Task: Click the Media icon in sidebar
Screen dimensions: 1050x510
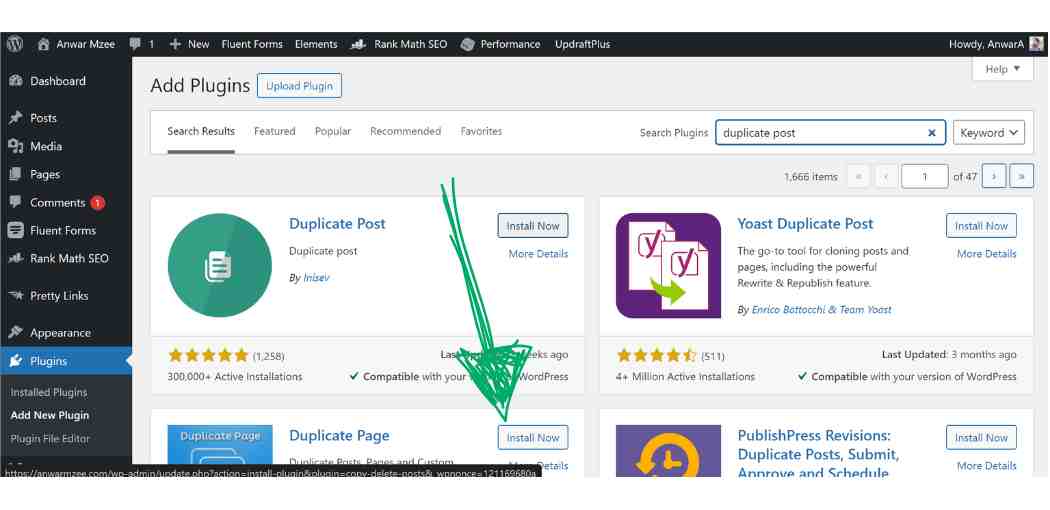Action: click(15, 146)
